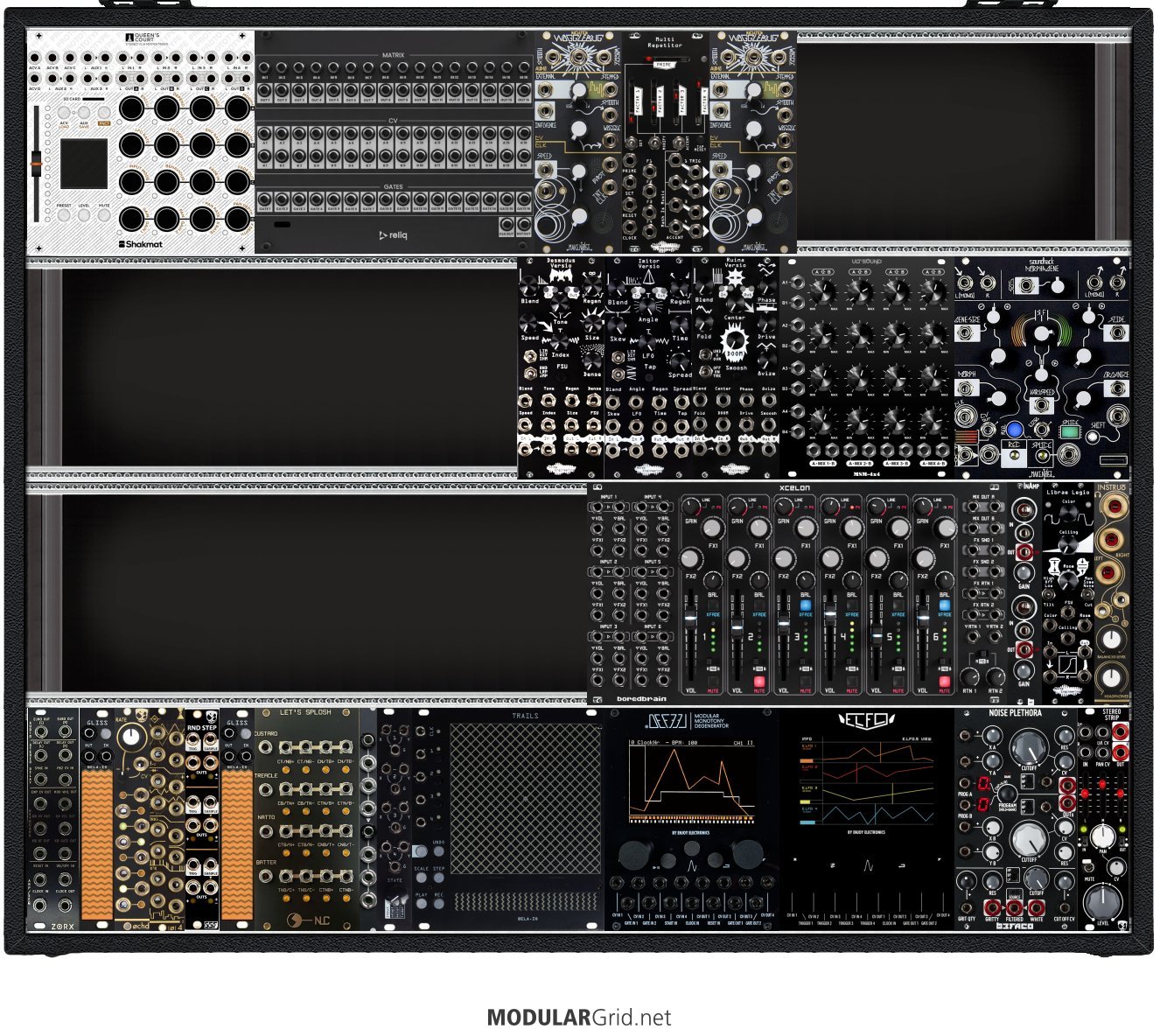The height and width of the screenshot is (1036, 1160).
Task: Click the DOOM knob on Ruina Versio
Action: 735,341
